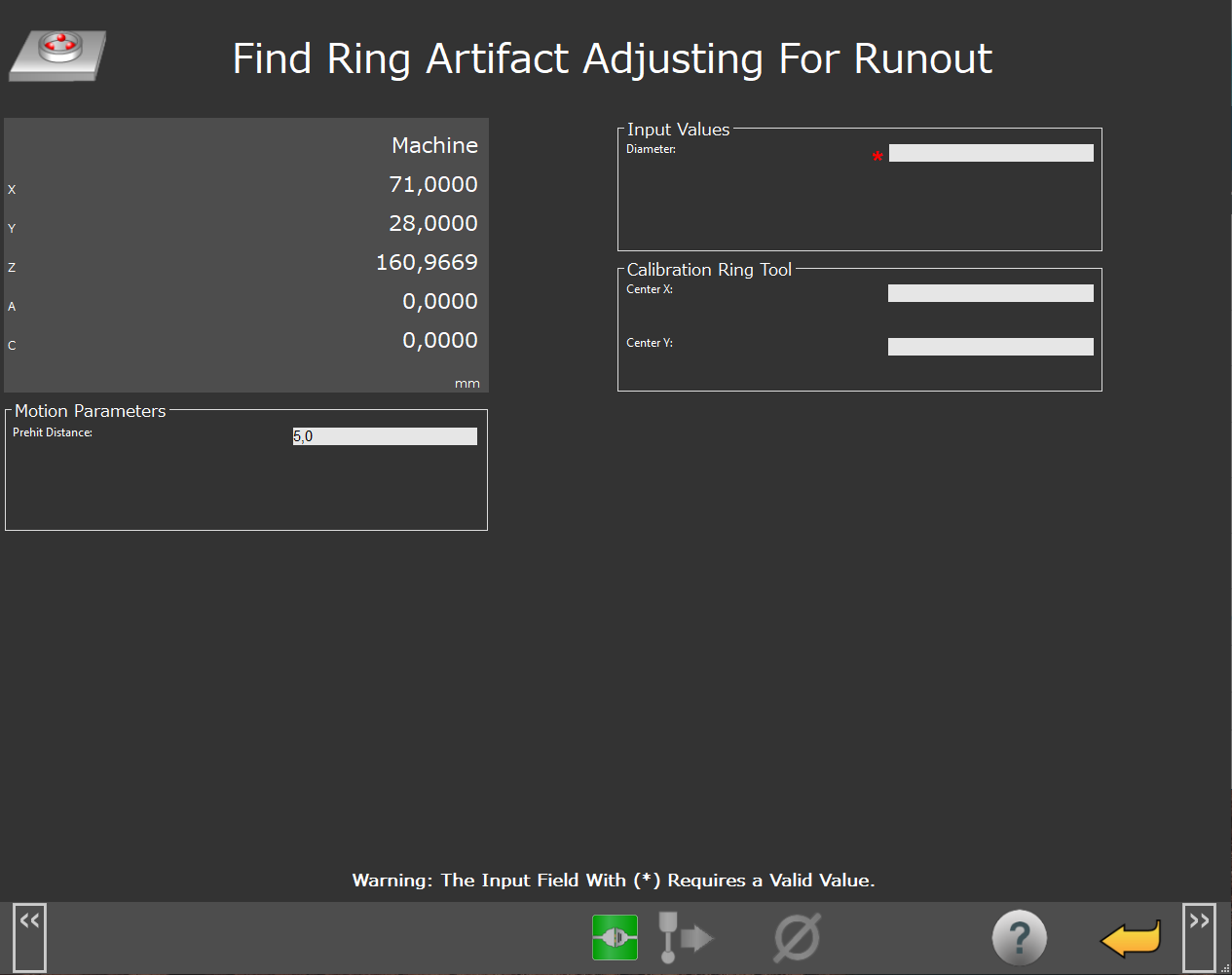Select the Machine Y value 28,0000
Image resolution: width=1232 pixels, height=975 pixels.
[433, 223]
